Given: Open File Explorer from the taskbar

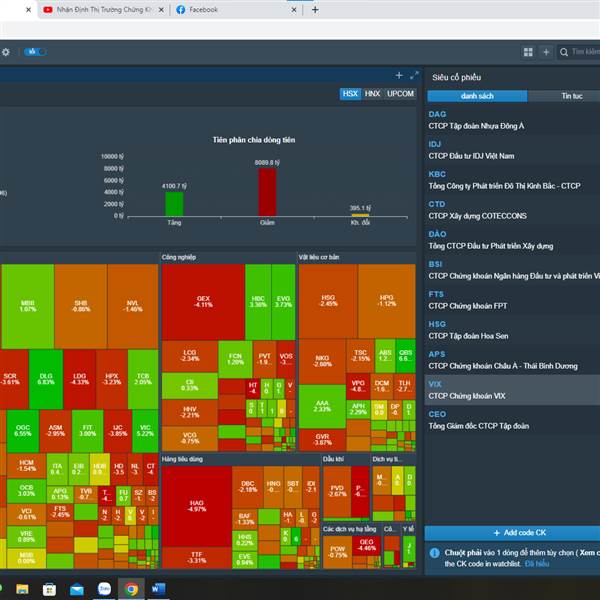Looking at the screenshot, I should (x=22, y=589).
